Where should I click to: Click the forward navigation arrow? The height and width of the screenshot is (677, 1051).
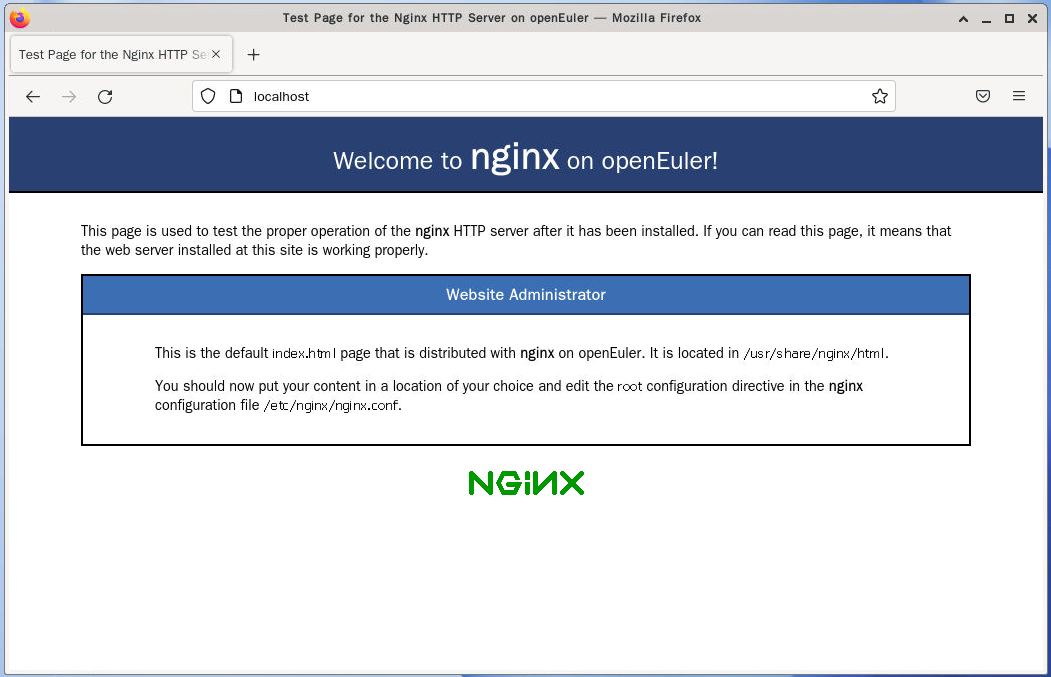[x=69, y=97]
